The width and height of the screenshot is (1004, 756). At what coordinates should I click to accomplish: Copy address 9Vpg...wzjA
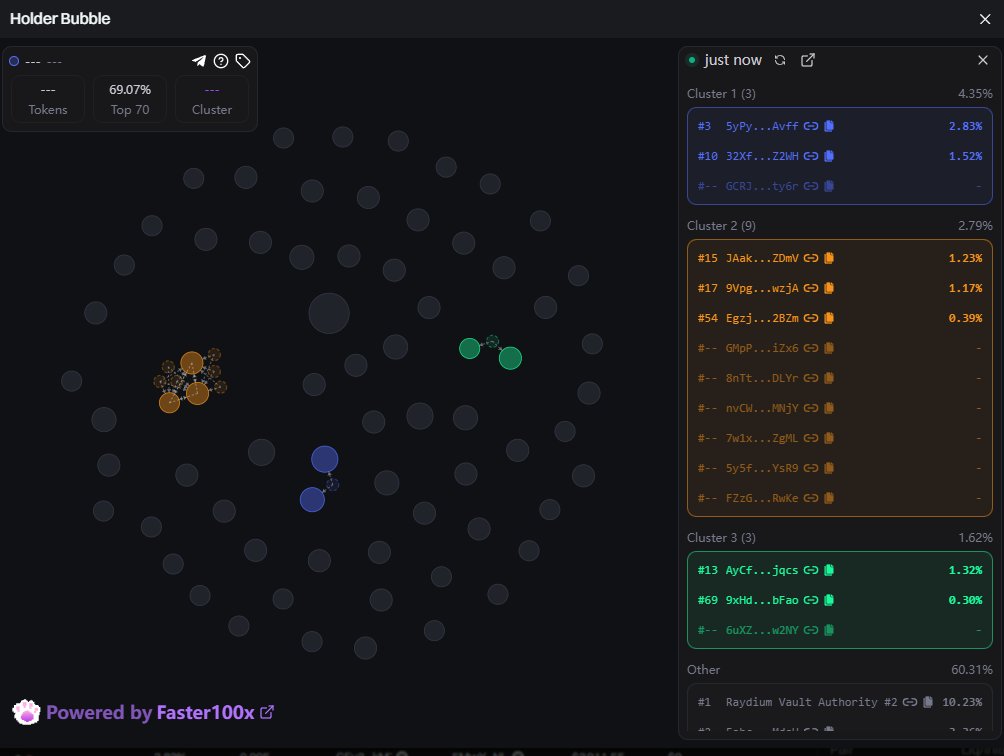pos(829,288)
